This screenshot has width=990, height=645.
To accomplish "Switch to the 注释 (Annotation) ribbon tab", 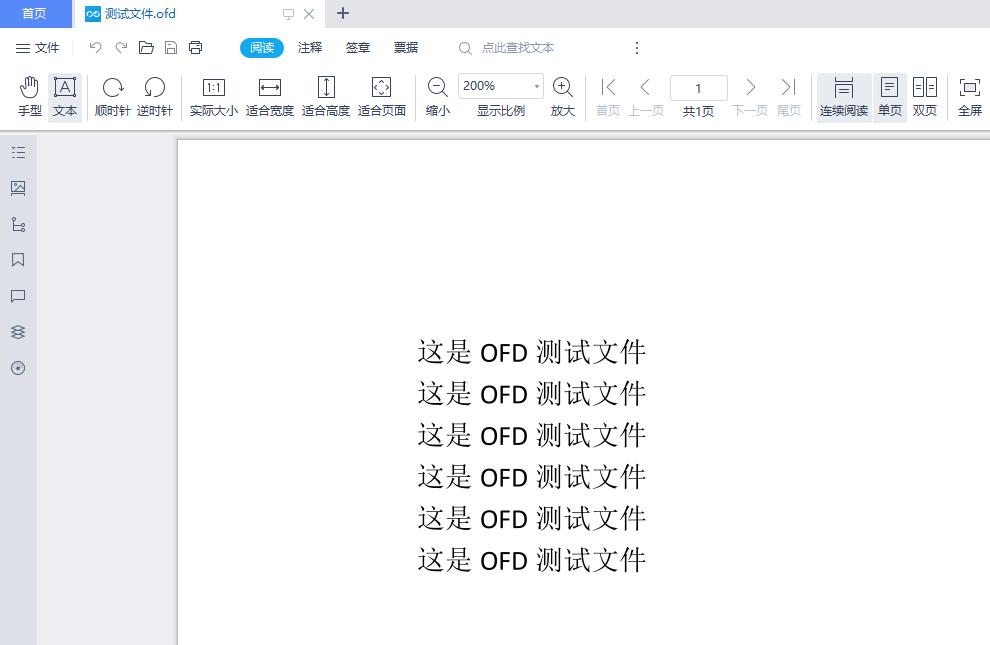I will pos(309,47).
